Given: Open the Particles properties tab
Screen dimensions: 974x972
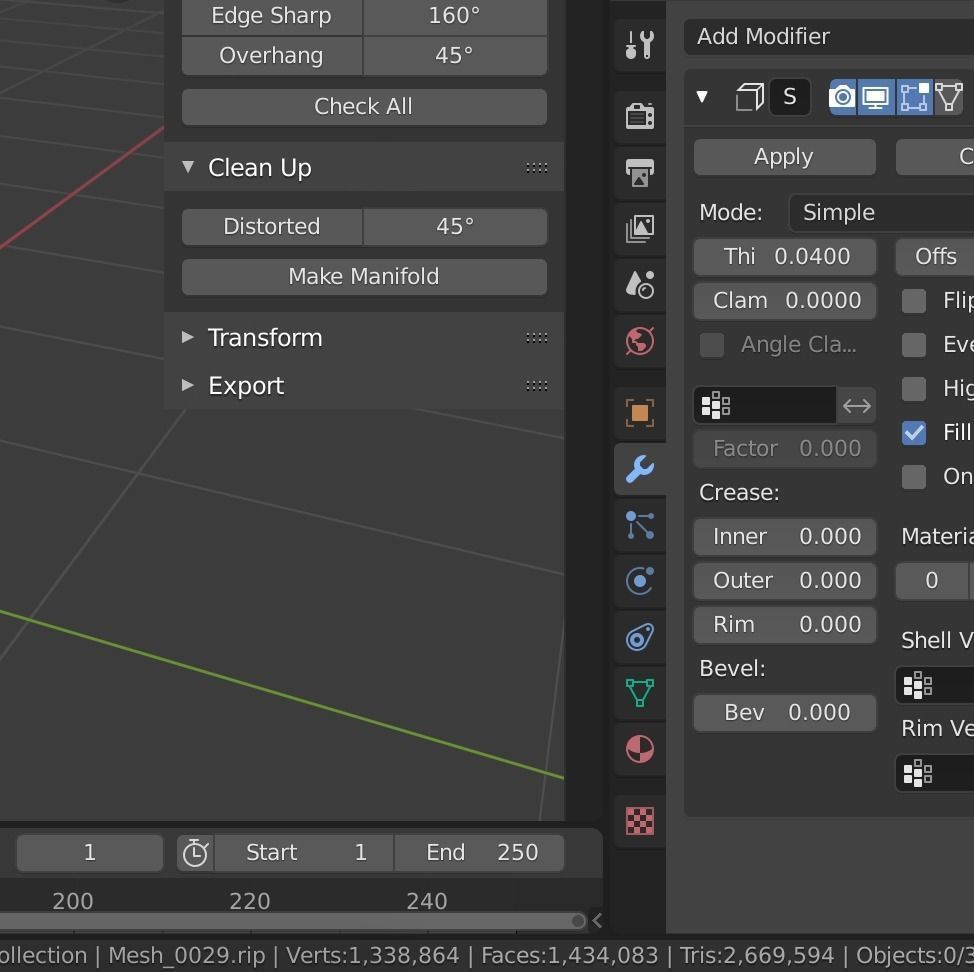Looking at the screenshot, I should point(640,525).
